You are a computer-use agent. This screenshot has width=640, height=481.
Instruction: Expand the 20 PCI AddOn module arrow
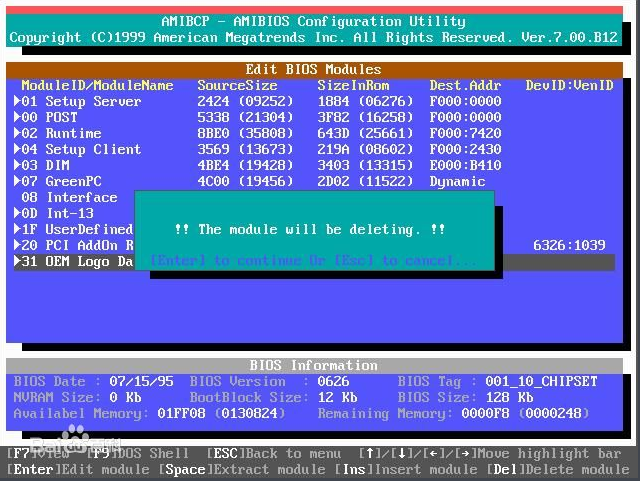[17, 245]
